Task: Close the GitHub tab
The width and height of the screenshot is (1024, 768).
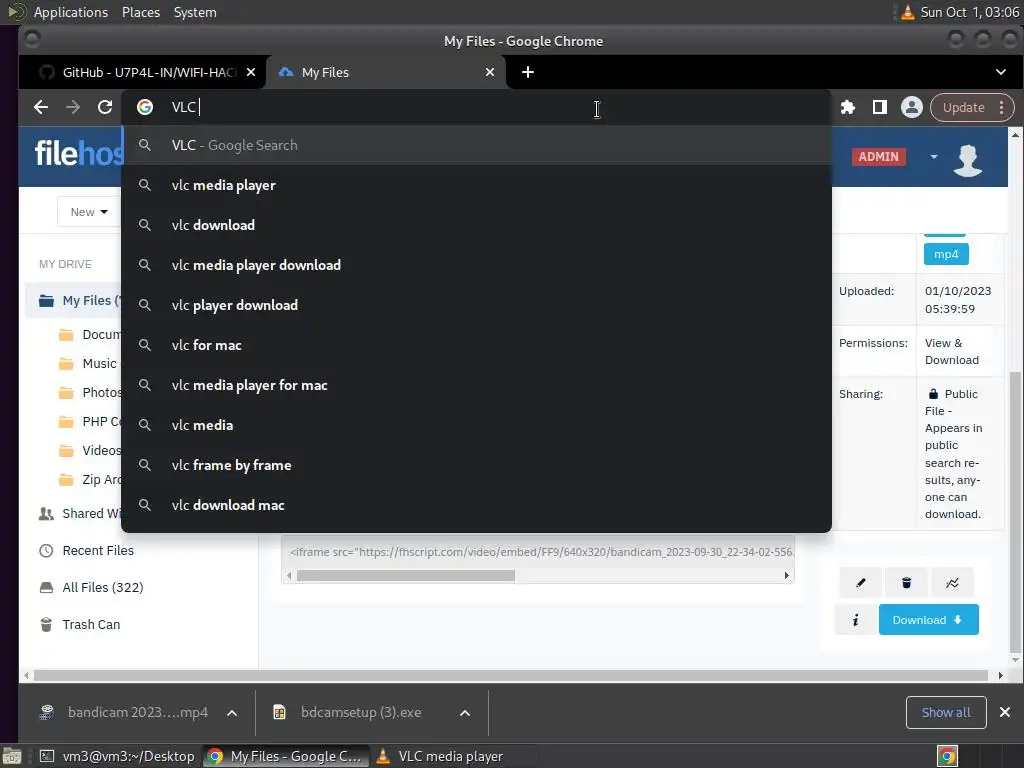Action: [x=251, y=72]
